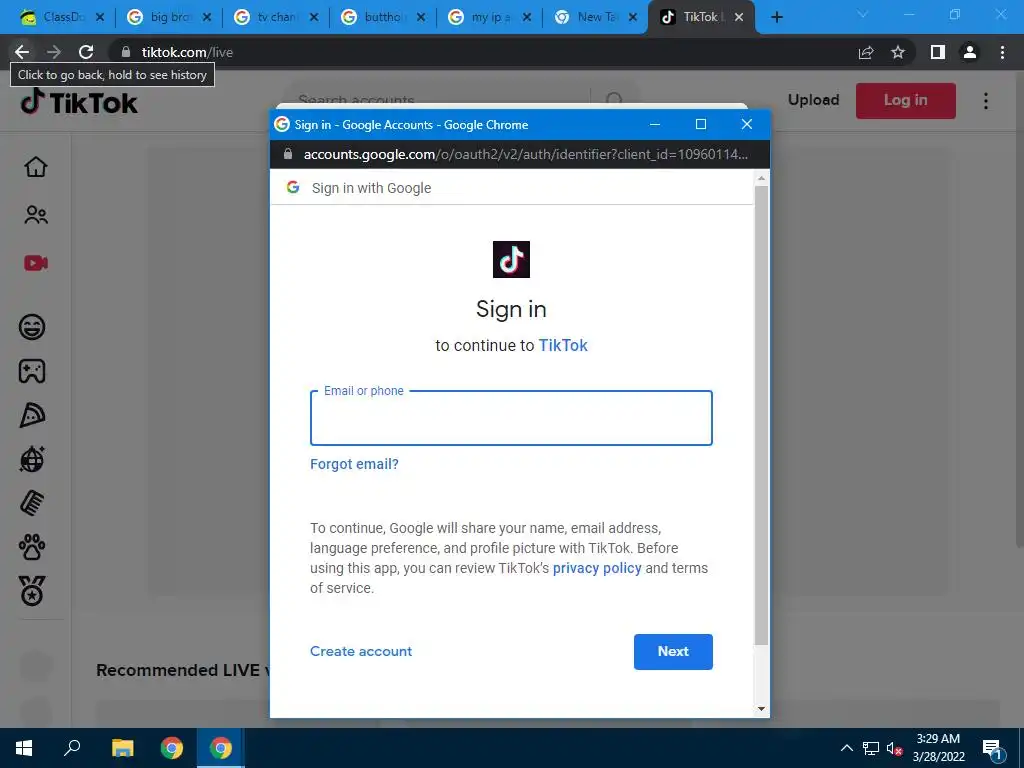Show hidden tray icons chevron
Image resolution: width=1024 pixels, height=768 pixels.
point(846,748)
